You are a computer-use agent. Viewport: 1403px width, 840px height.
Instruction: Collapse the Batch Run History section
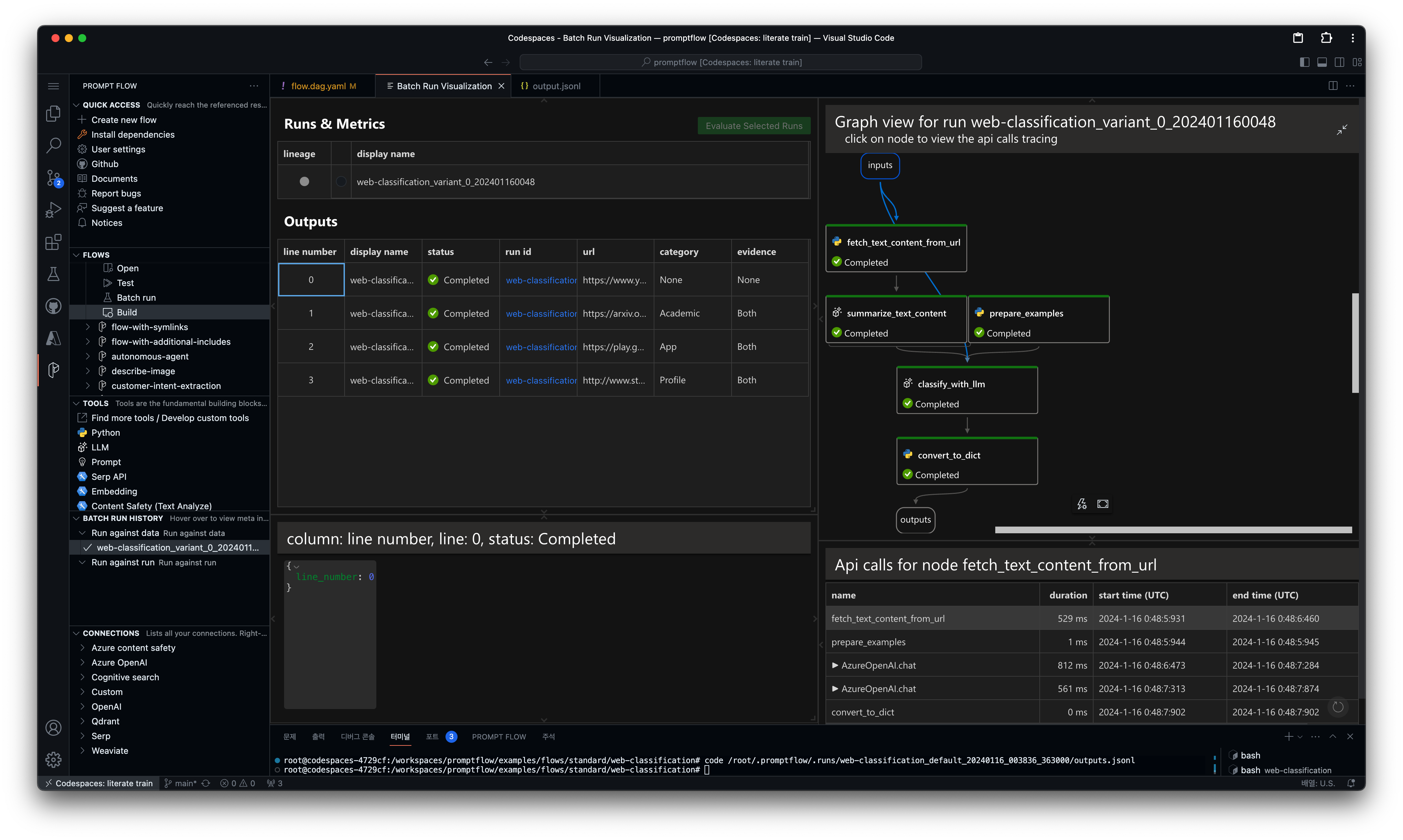click(77, 519)
